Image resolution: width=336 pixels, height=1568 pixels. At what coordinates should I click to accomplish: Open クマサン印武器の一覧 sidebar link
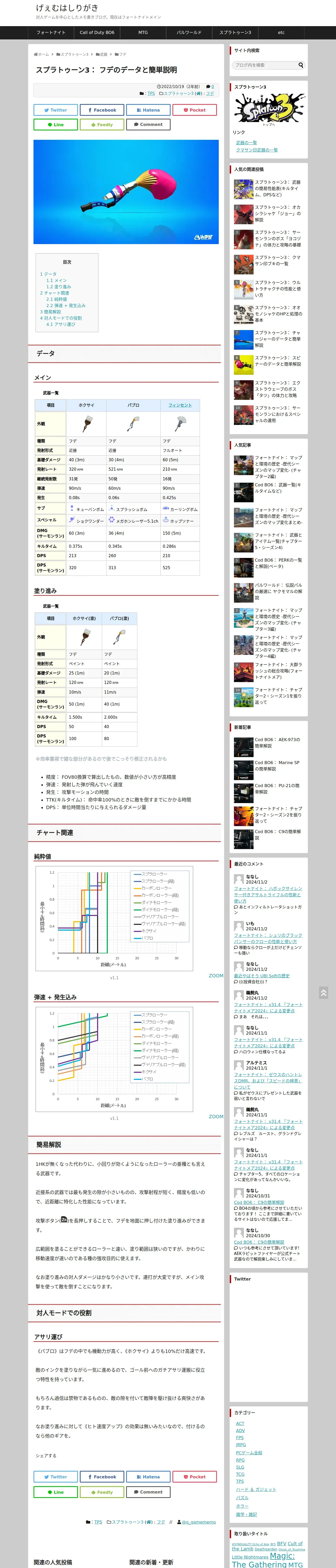click(x=257, y=150)
